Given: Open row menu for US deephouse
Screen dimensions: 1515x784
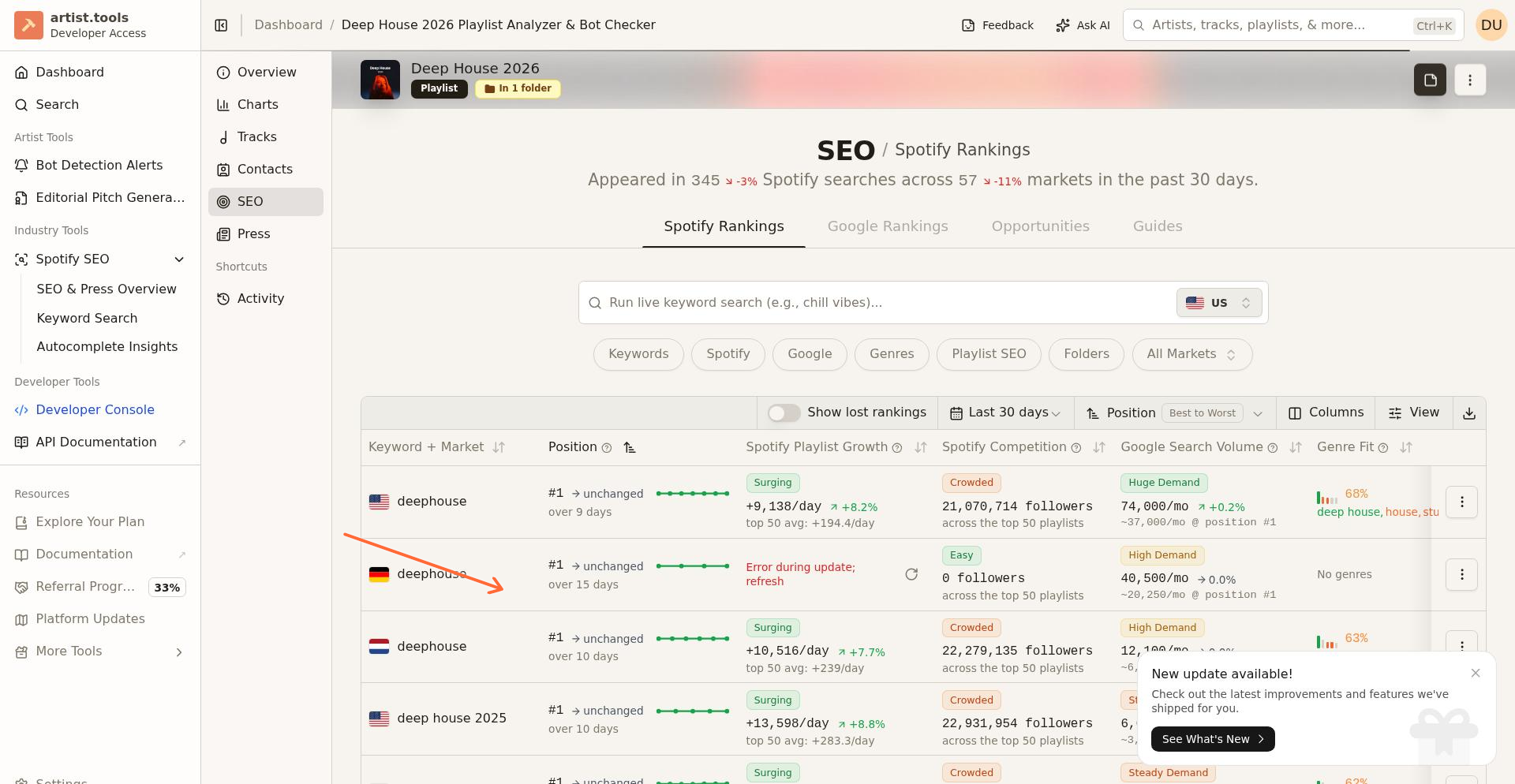Looking at the screenshot, I should (1461, 502).
